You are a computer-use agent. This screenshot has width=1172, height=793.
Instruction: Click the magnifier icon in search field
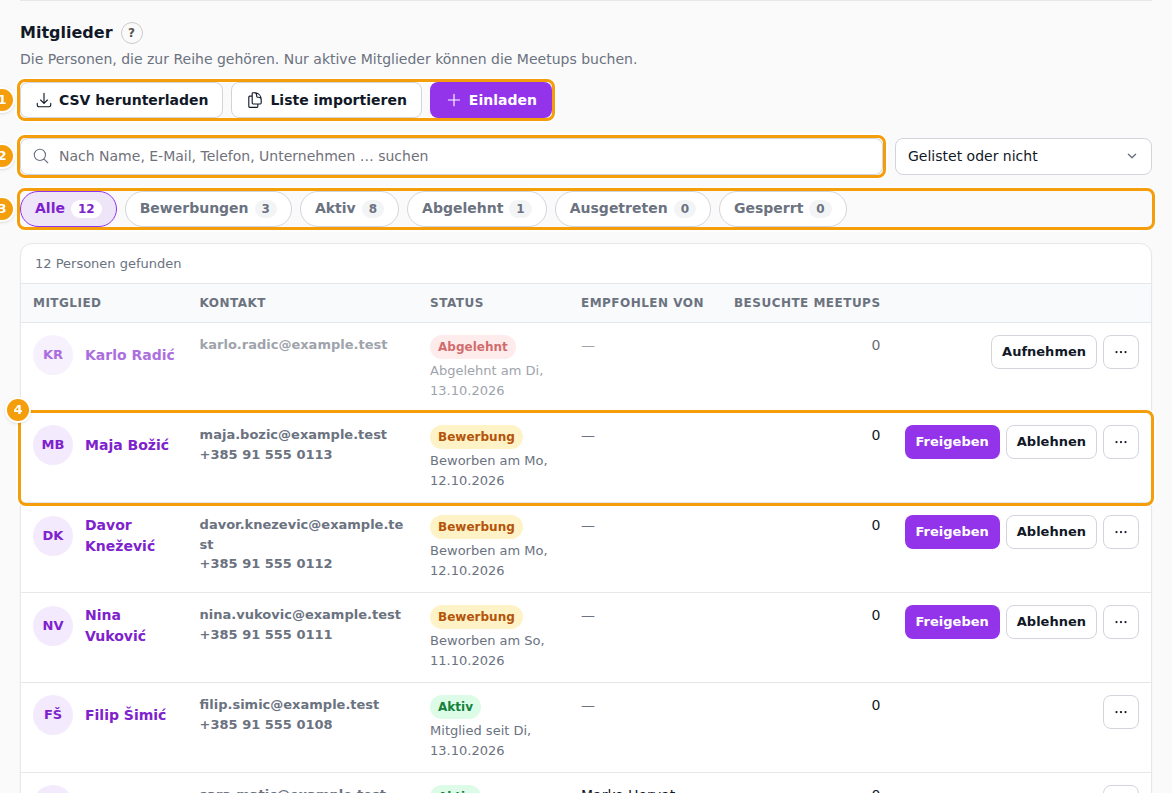41,156
